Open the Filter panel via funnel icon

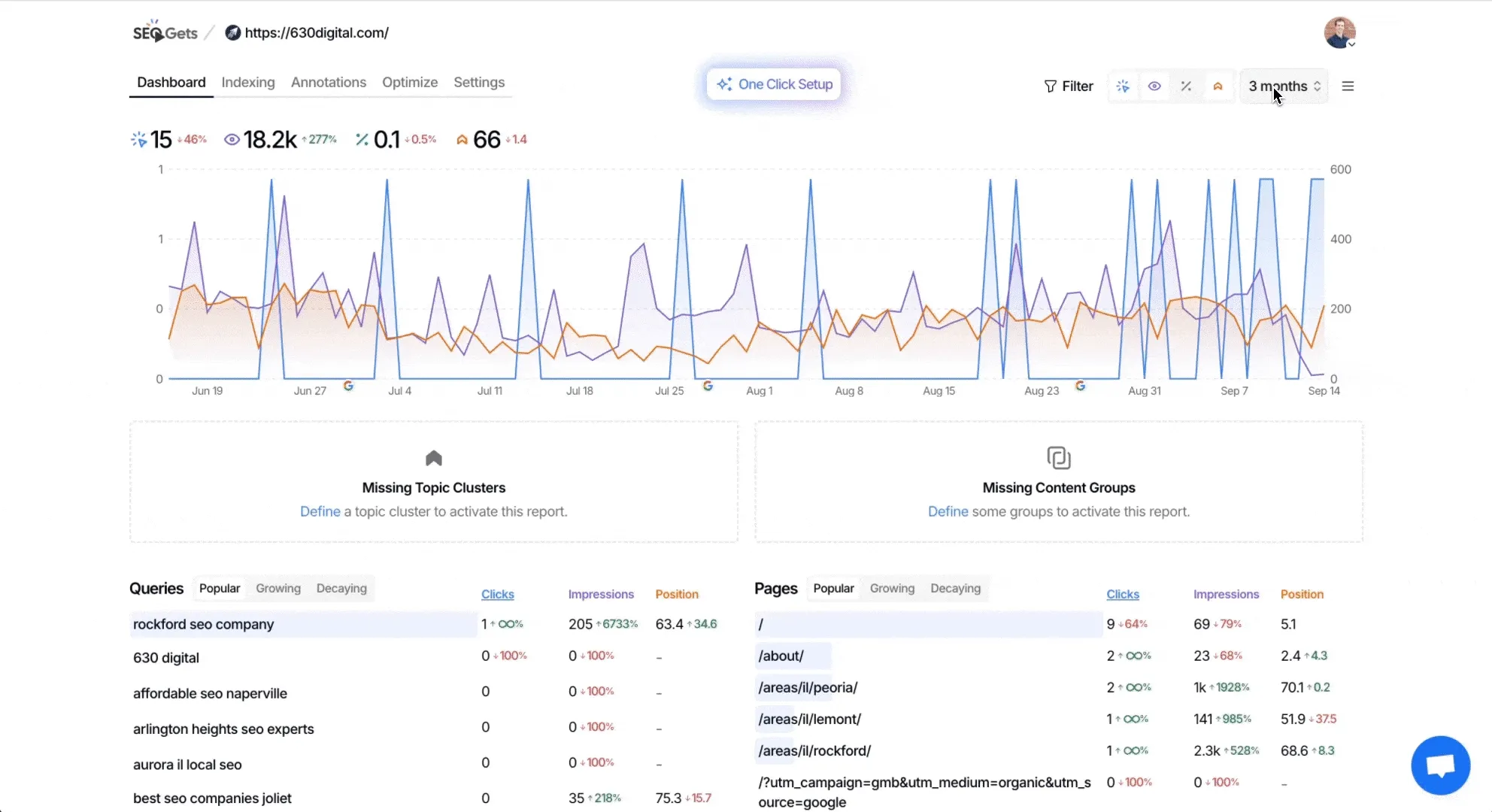tap(1068, 86)
